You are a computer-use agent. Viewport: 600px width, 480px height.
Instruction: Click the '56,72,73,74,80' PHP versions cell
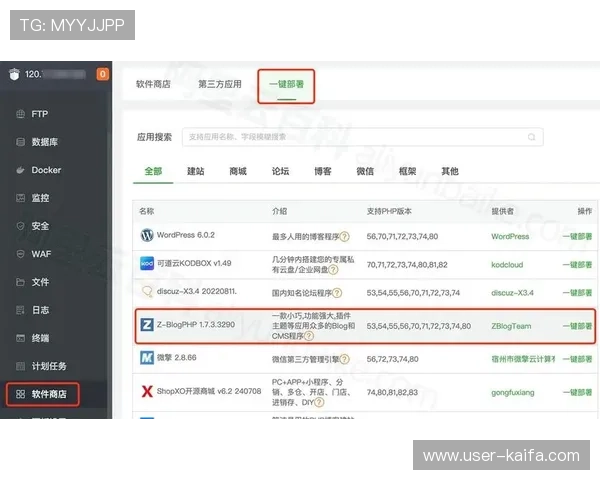click(x=392, y=359)
